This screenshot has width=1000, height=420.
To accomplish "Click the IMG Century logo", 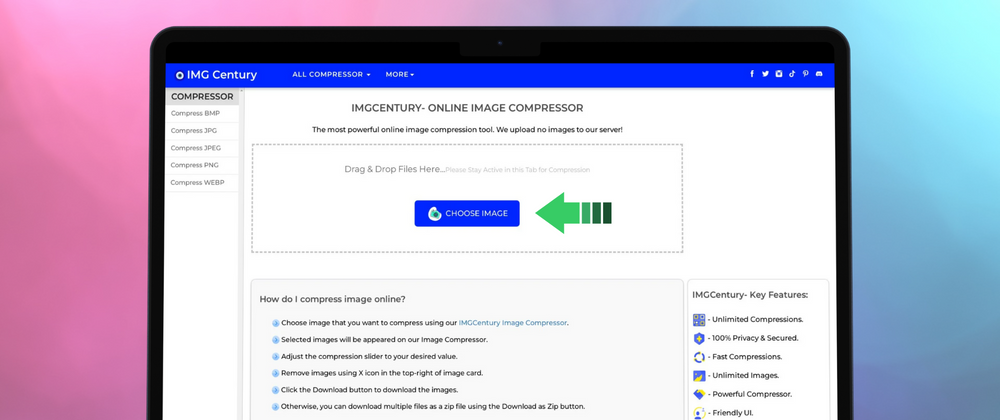I will (216, 75).
